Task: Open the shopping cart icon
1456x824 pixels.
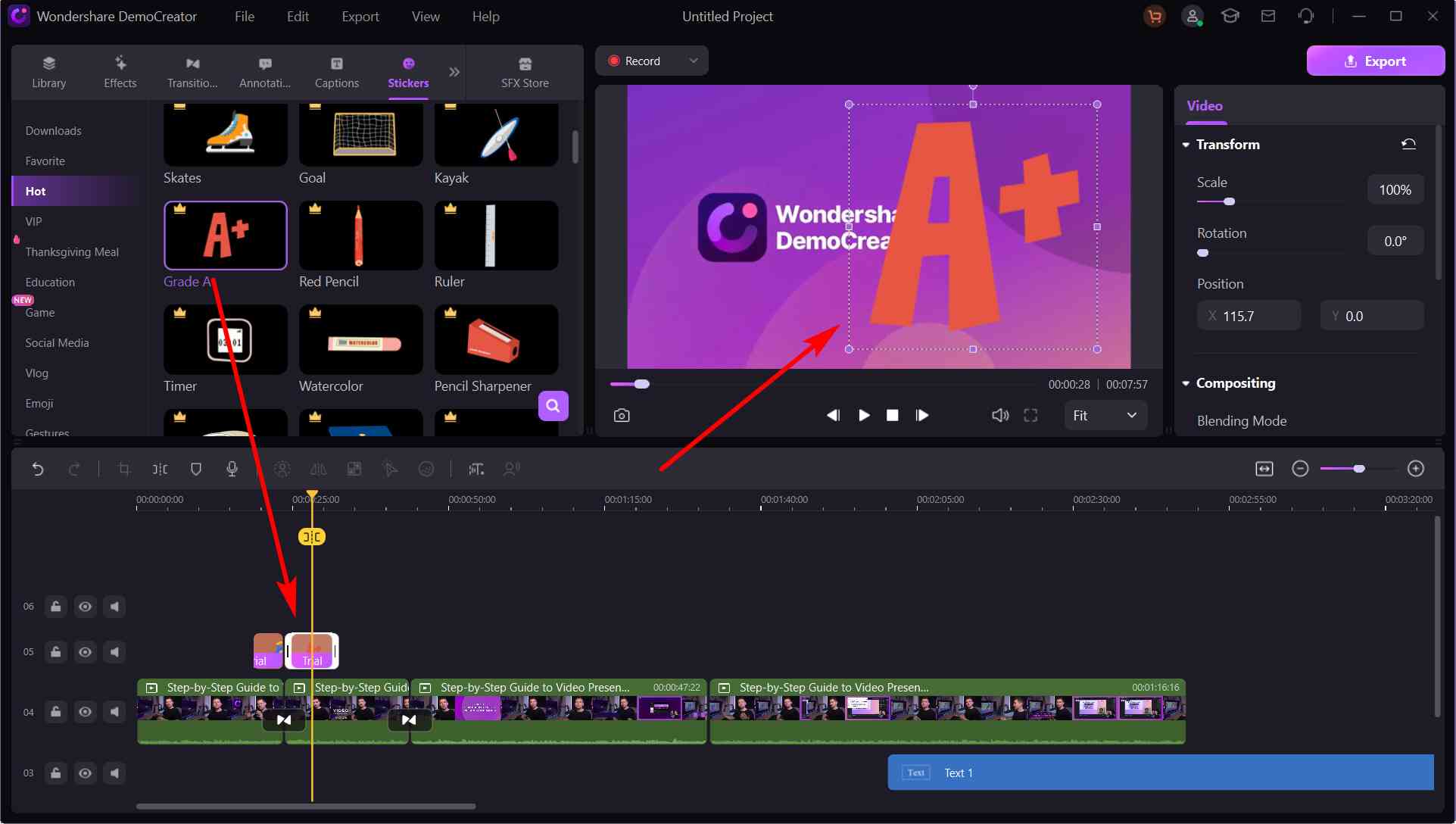Action: [1154, 17]
